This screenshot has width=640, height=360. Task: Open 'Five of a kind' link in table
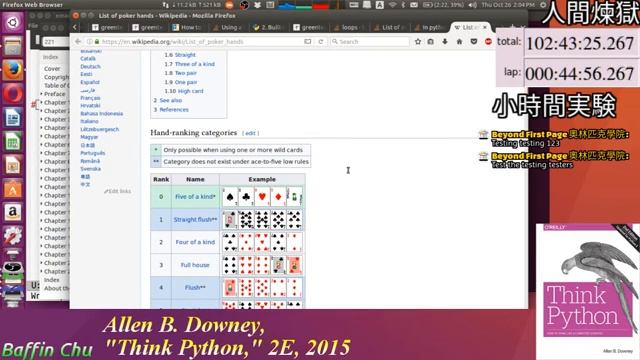pyautogui.click(x=194, y=197)
